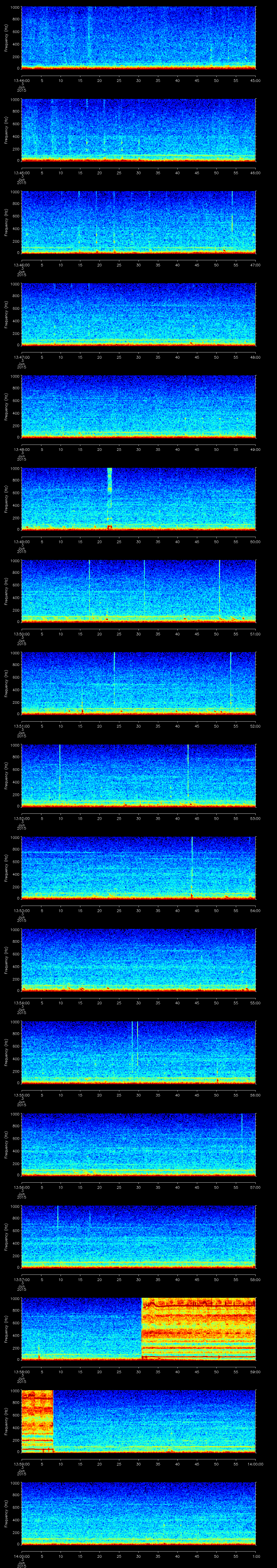Click the 13:52:00 start time label
This screenshot has width=277, height=1568.
21,818
